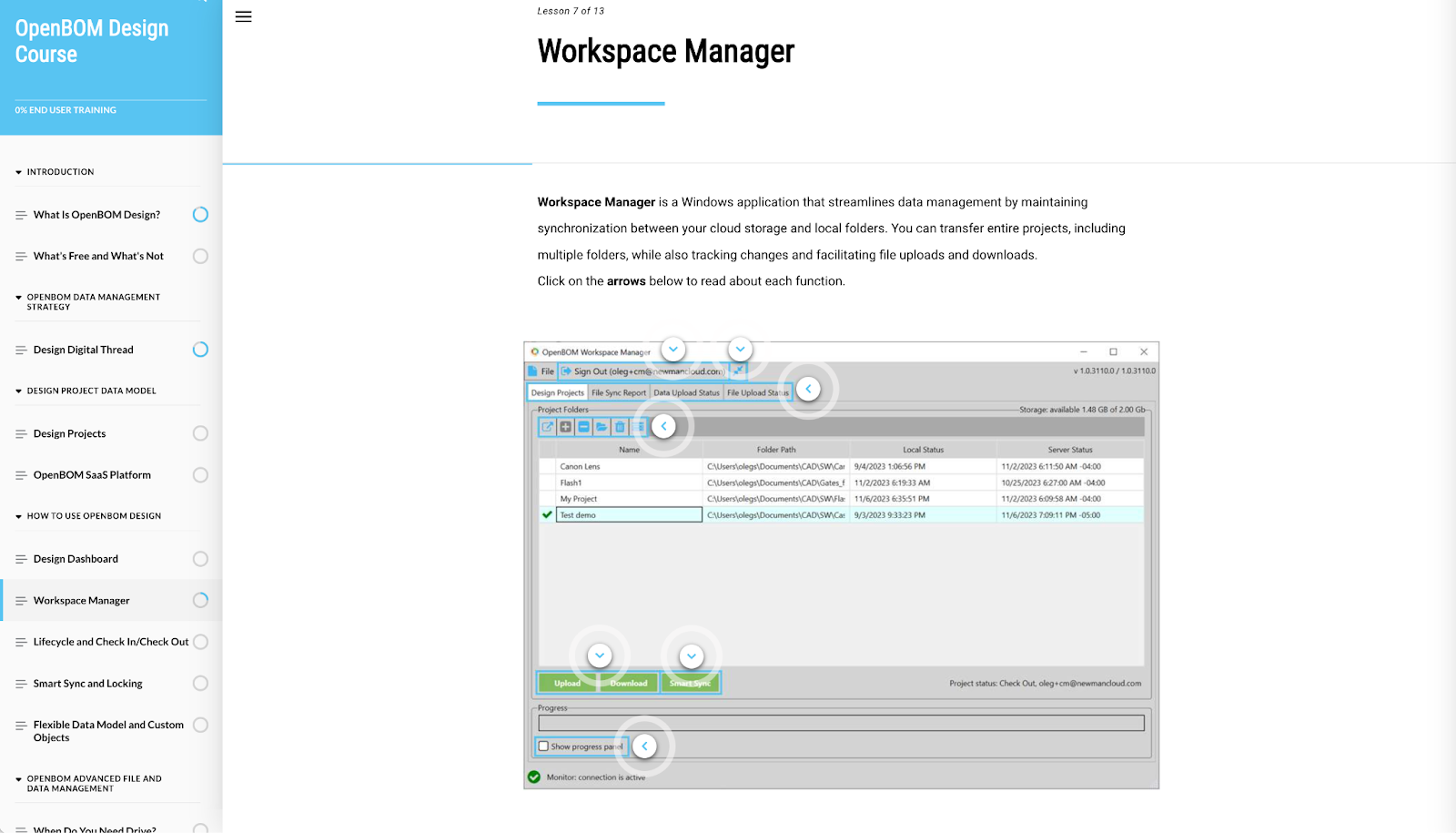This screenshot has width=1456, height=833.
Task: Click the progress circle for What Is OpenBOM Design?
Action: coord(200,215)
